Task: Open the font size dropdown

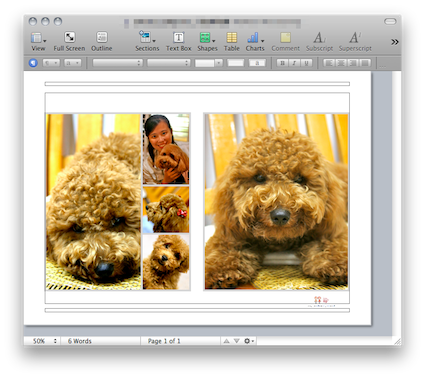Action: click(209, 63)
